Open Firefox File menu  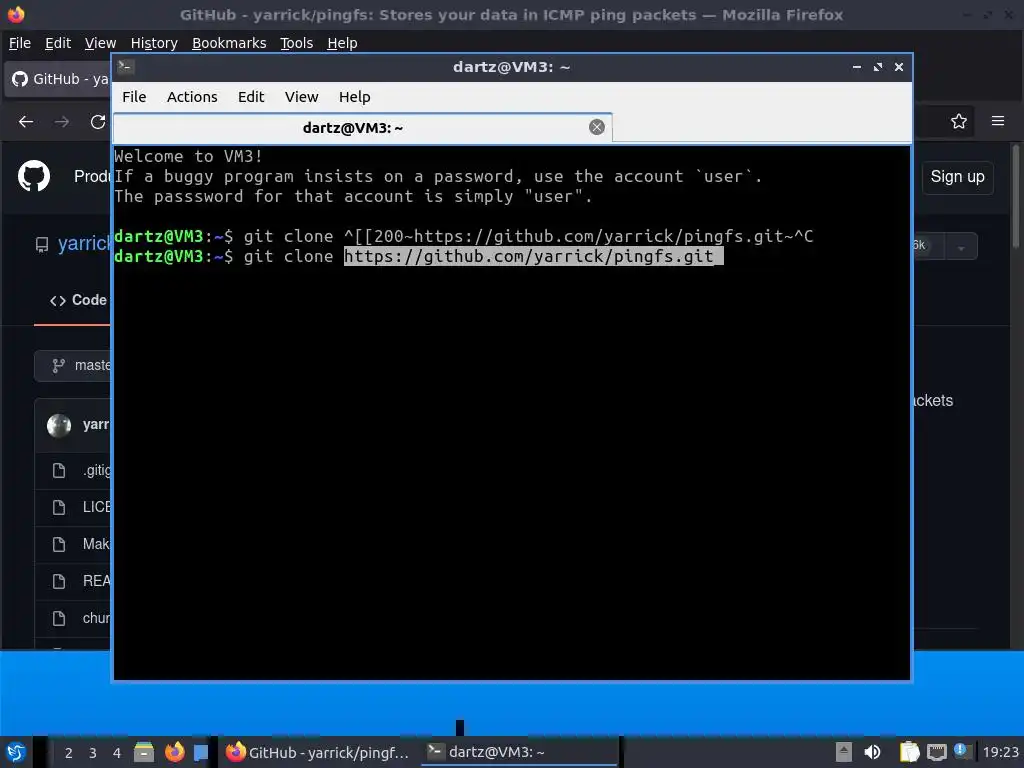tap(20, 43)
